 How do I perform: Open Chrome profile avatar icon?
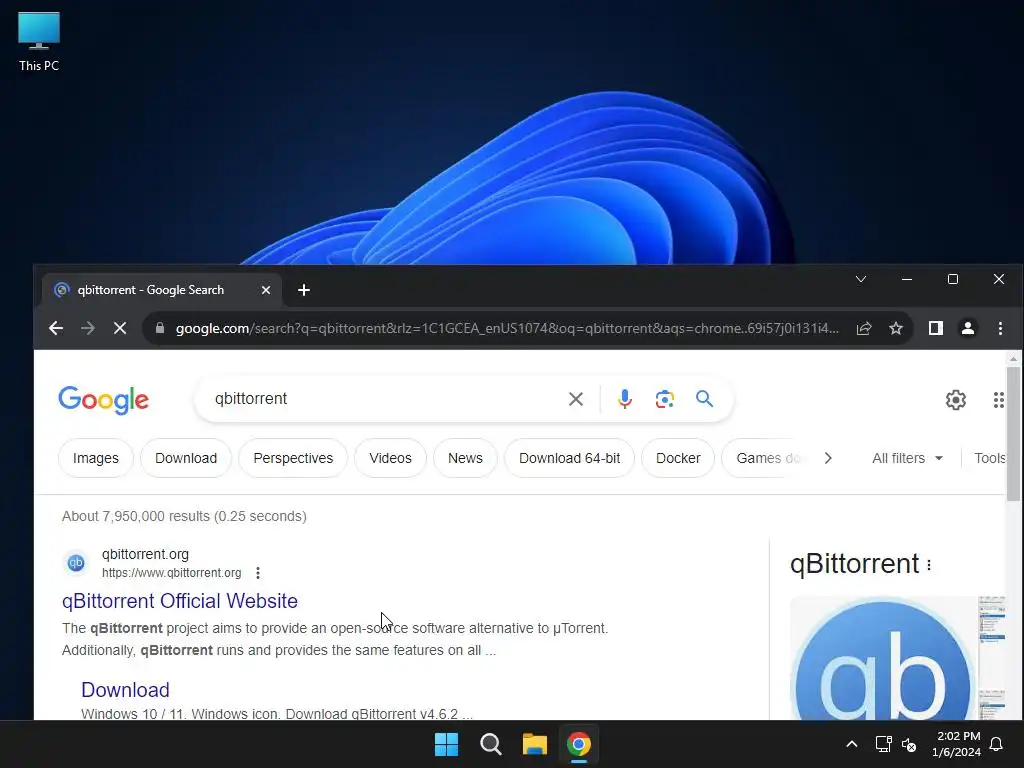(x=968, y=328)
